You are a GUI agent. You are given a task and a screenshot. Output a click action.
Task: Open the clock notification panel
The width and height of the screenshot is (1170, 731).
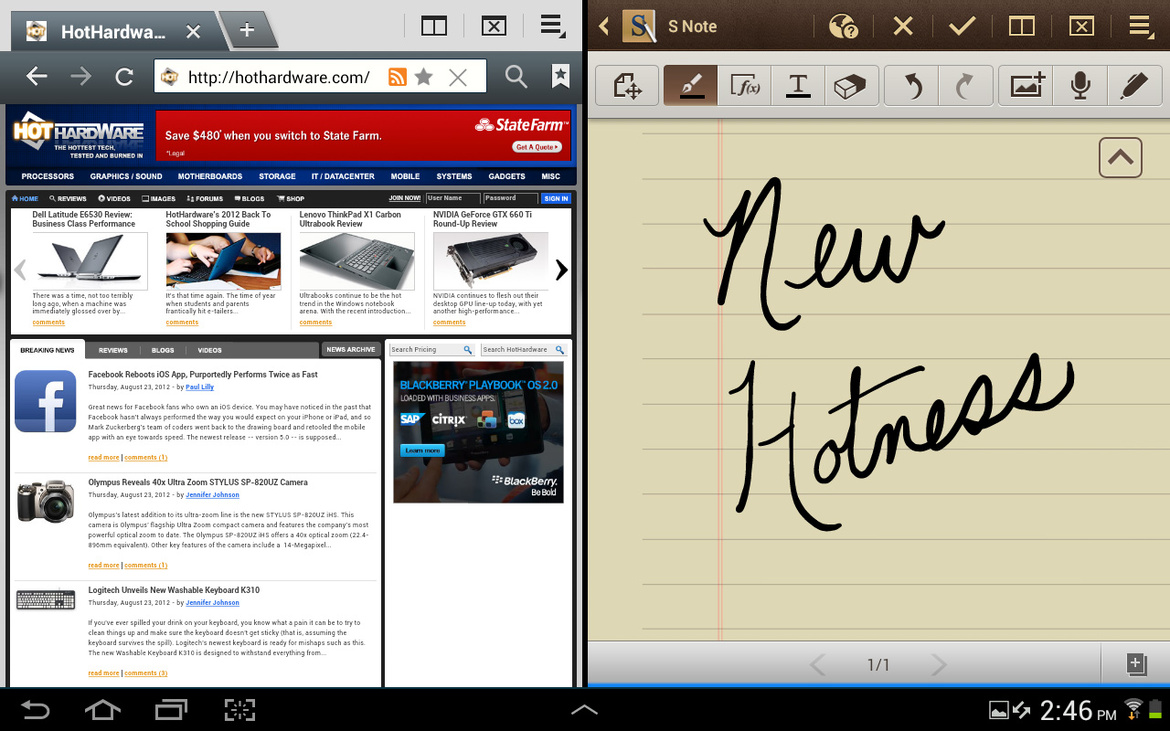[1077, 710]
